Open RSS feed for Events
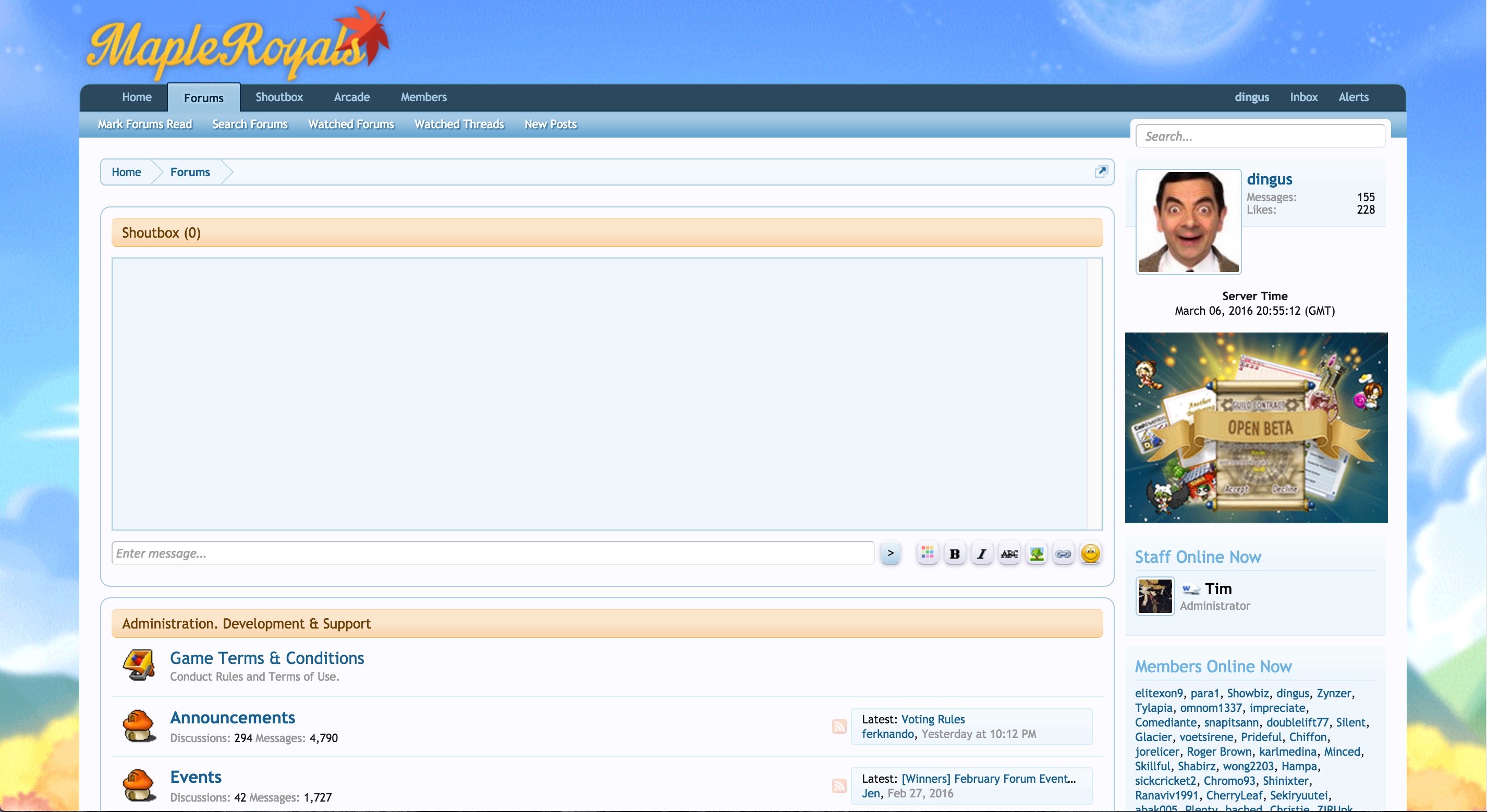Screen dimensions: 1487x812 (x=839, y=785)
